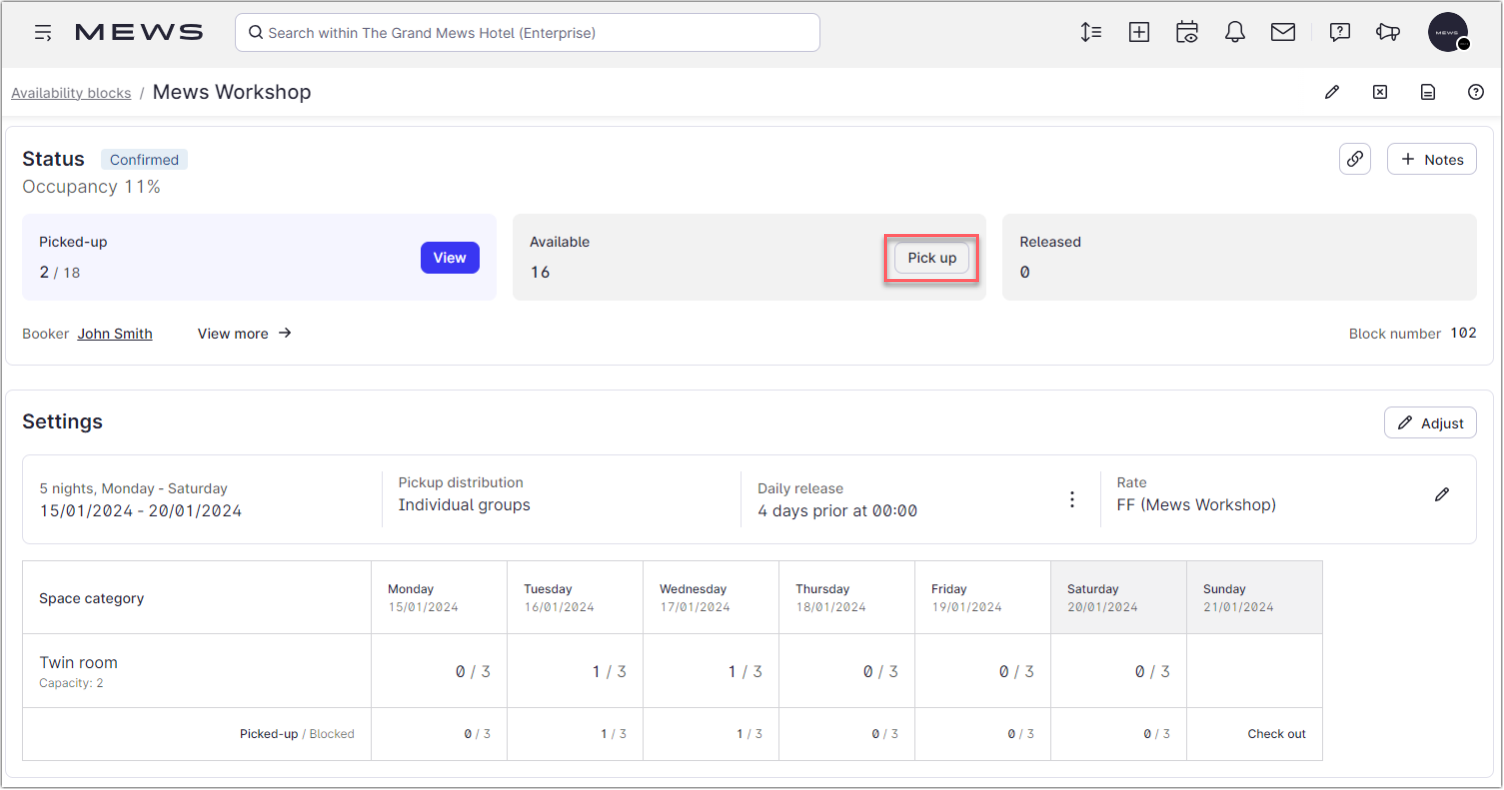Viewport: 1504px width, 790px height.
Task: Open the sort/queue icon in top bar
Action: (1091, 32)
